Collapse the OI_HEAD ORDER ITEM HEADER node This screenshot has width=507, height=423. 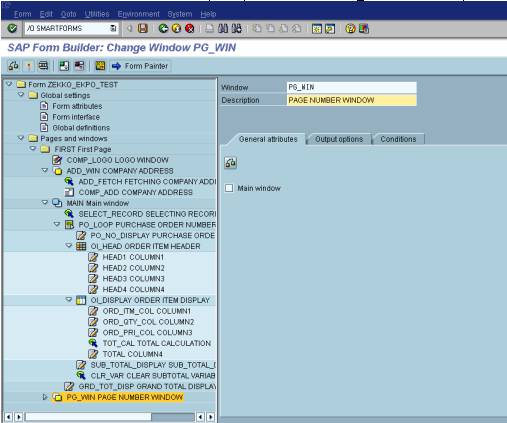tap(69, 246)
